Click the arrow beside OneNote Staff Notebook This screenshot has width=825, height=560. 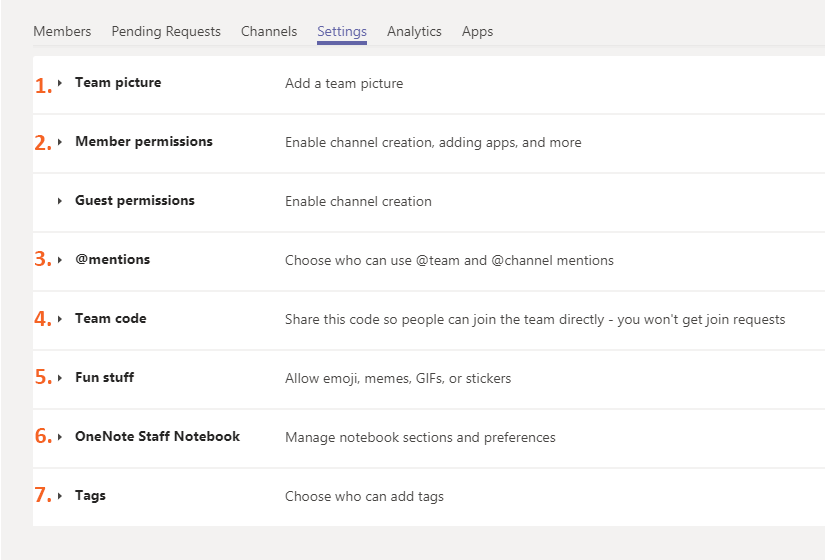(x=60, y=438)
